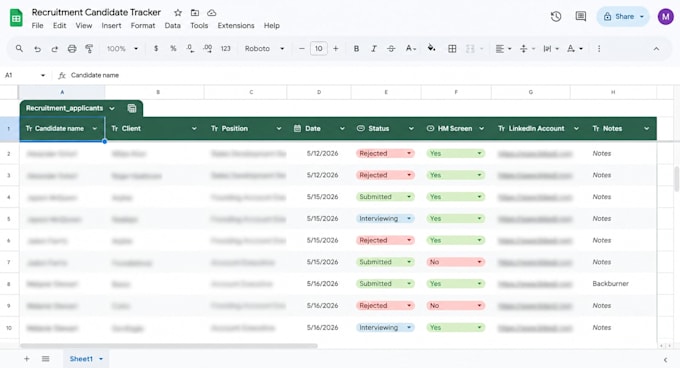Open the Roboto font dropdown
This screenshot has height=368, width=680.
pos(265,49)
